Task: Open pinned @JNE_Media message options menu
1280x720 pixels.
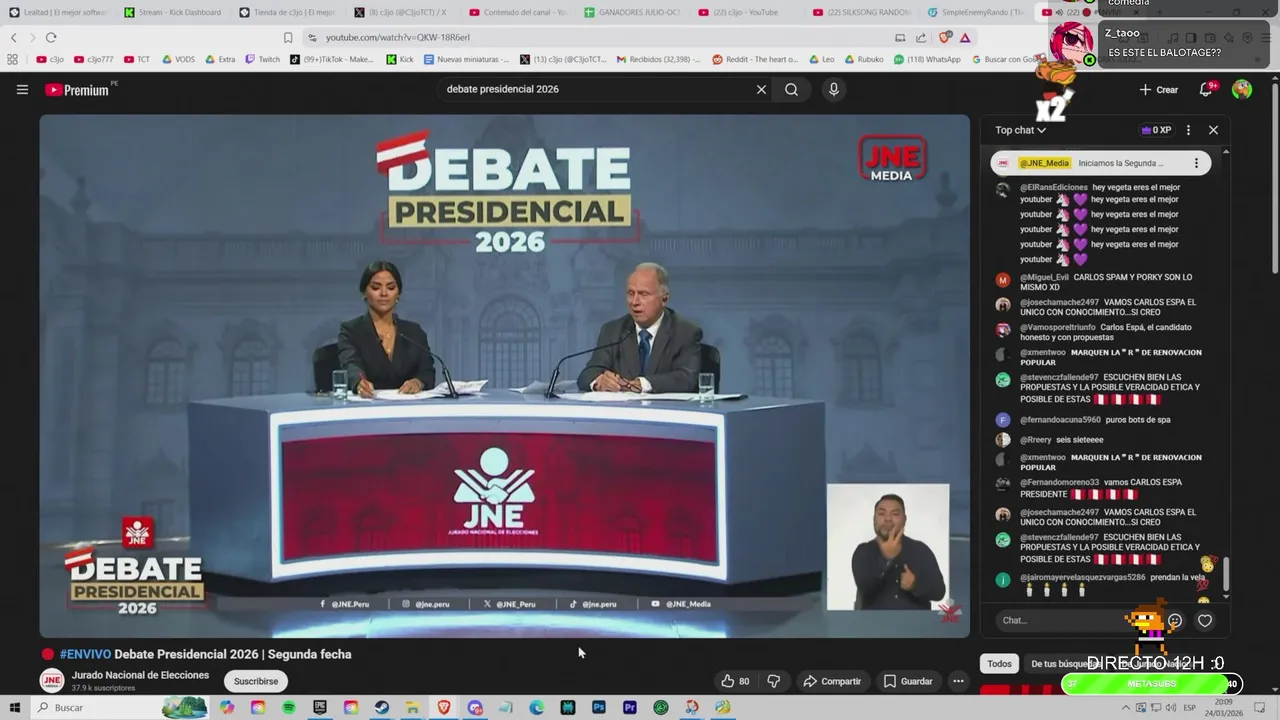Action: pos(1196,163)
